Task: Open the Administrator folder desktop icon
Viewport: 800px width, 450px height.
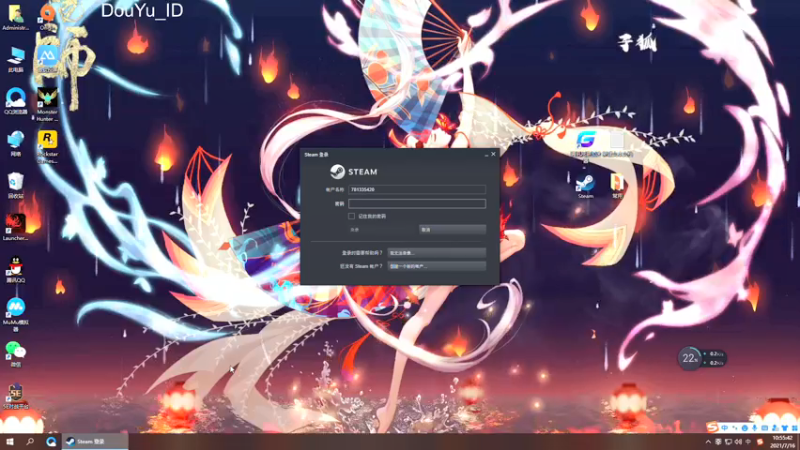Action: coord(15,17)
